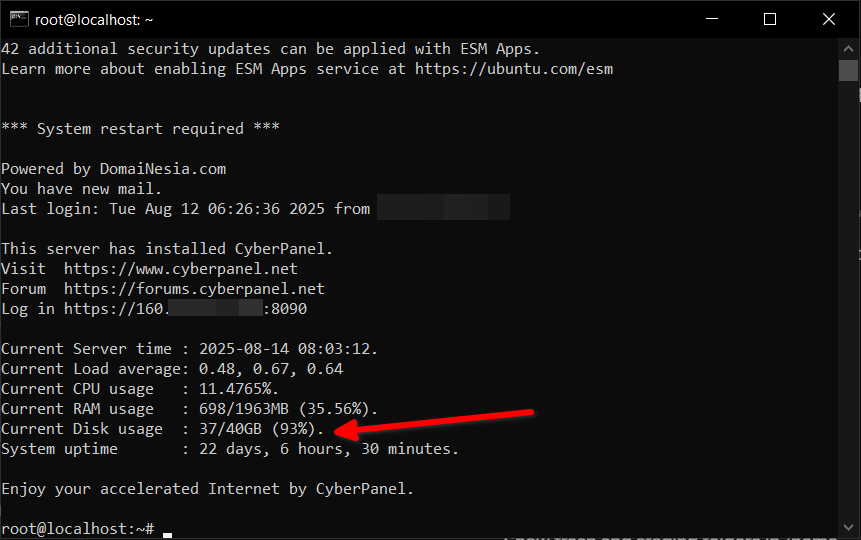Minimize the root@localhost terminal window
This screenshot has height=540, width=861.
710,19
